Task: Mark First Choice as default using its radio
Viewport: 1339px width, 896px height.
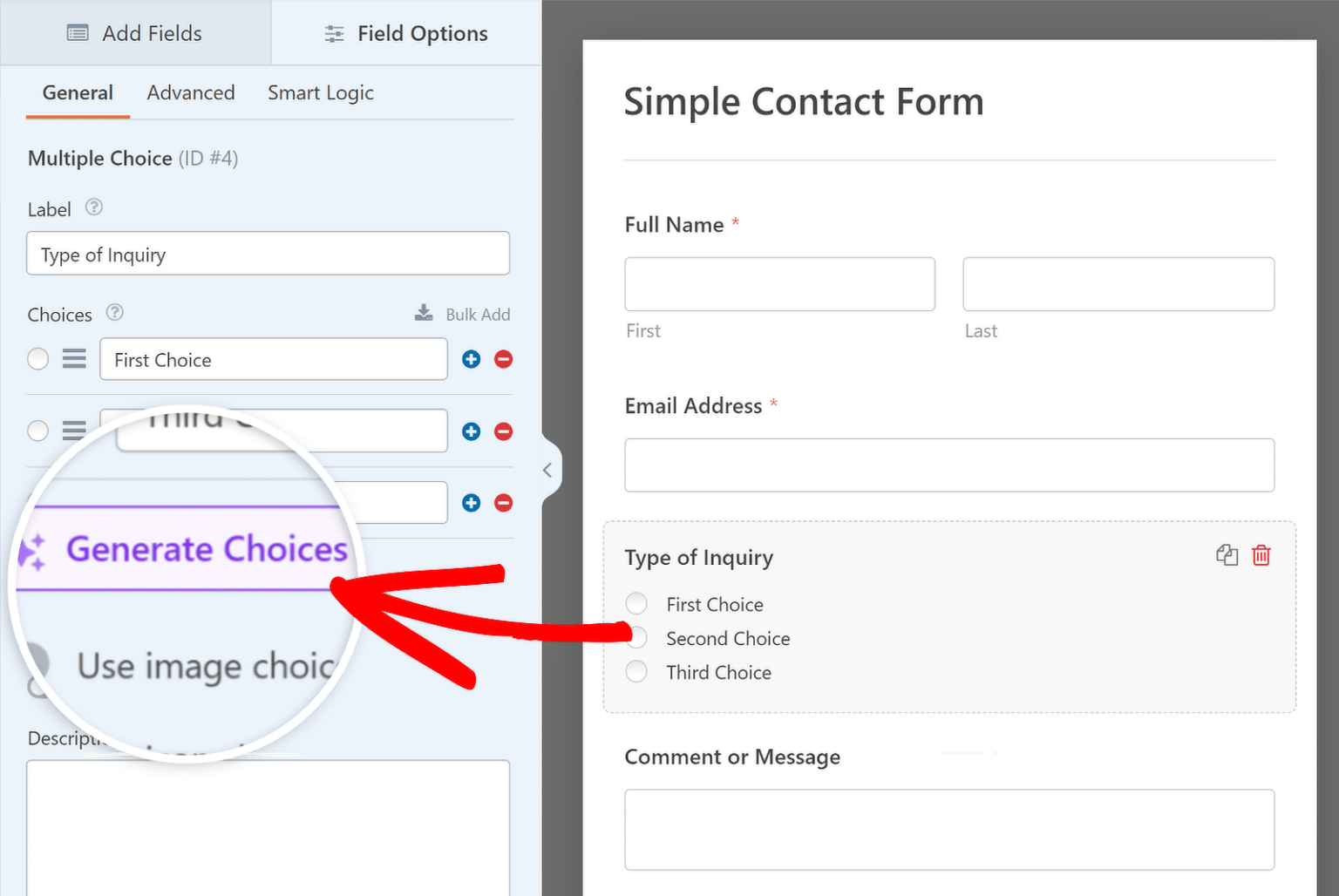Action: coord(37,358)
